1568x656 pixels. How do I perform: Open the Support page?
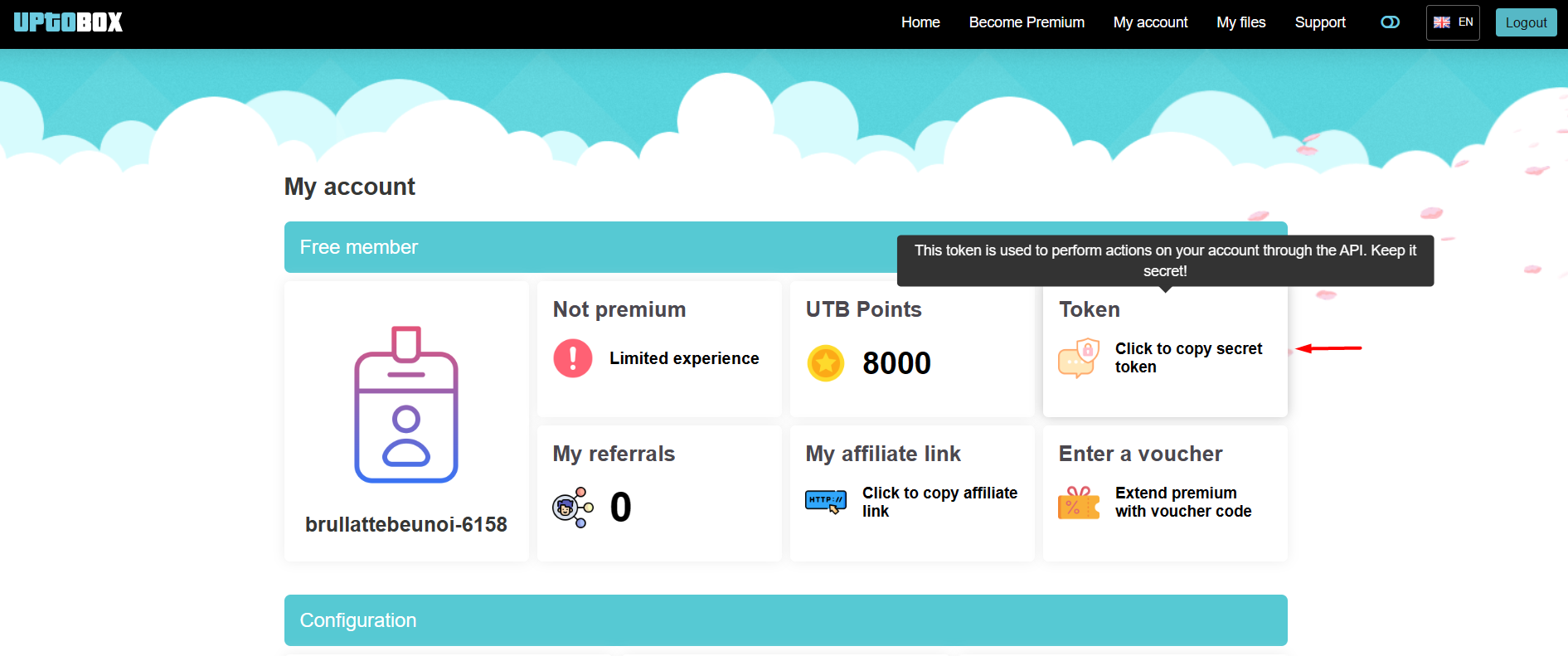click(1320, 22)
